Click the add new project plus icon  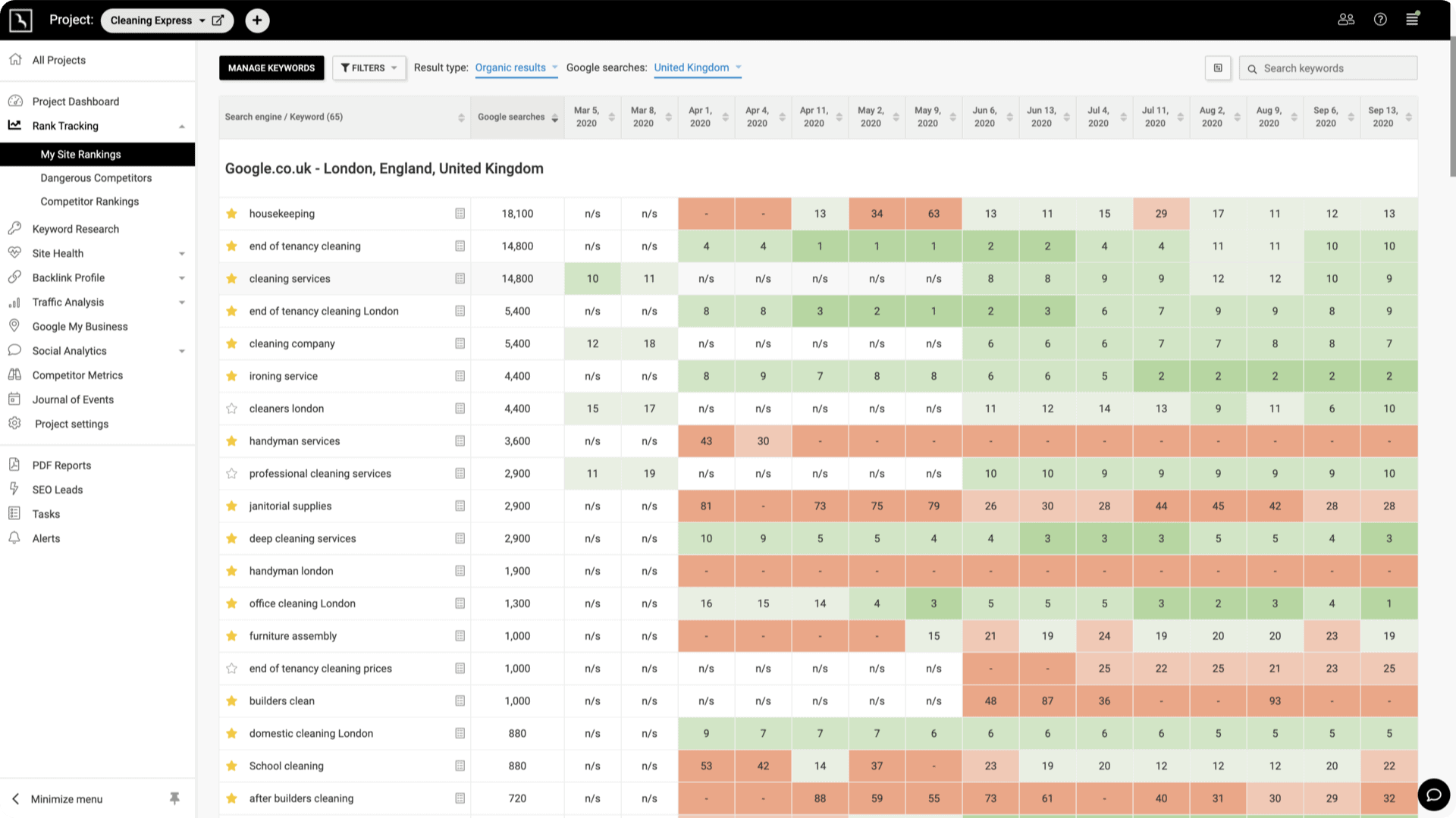[x=257, y=20]
